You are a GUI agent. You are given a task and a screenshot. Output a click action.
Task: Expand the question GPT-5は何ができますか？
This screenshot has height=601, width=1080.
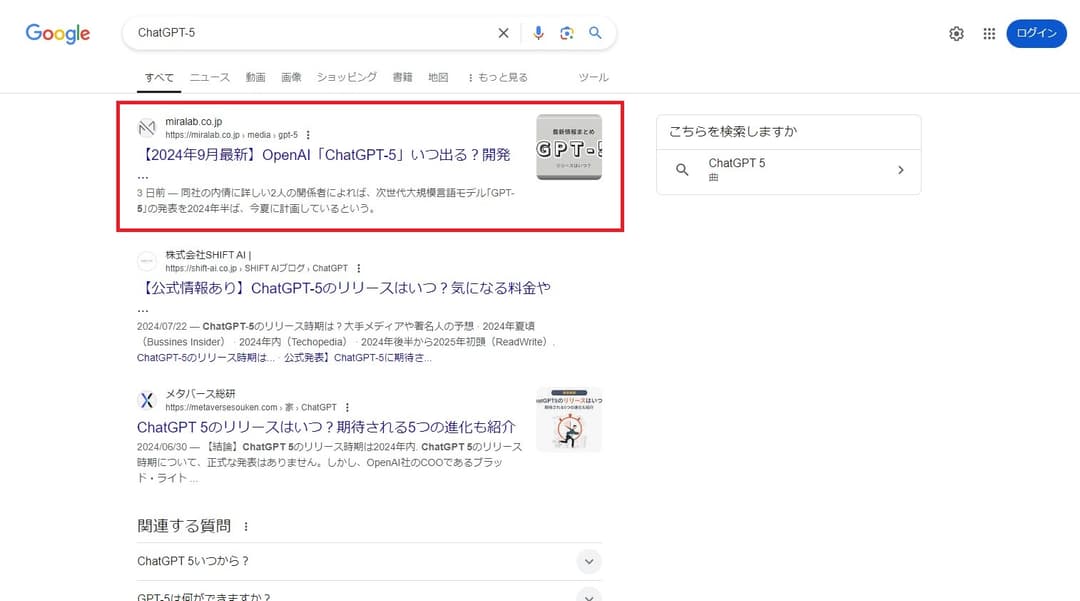(369, 595)
